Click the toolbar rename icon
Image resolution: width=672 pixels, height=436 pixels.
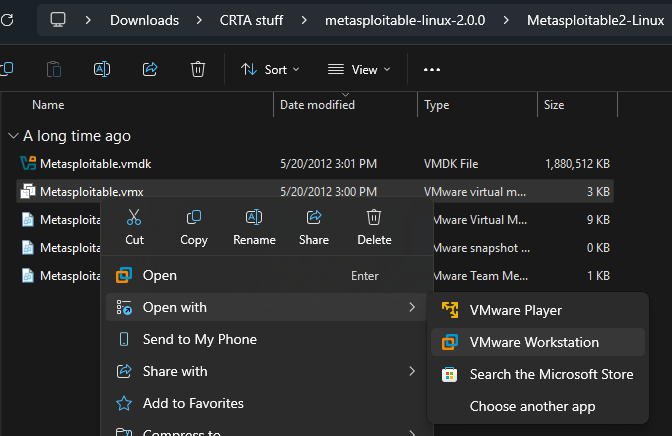pos(101,69)
